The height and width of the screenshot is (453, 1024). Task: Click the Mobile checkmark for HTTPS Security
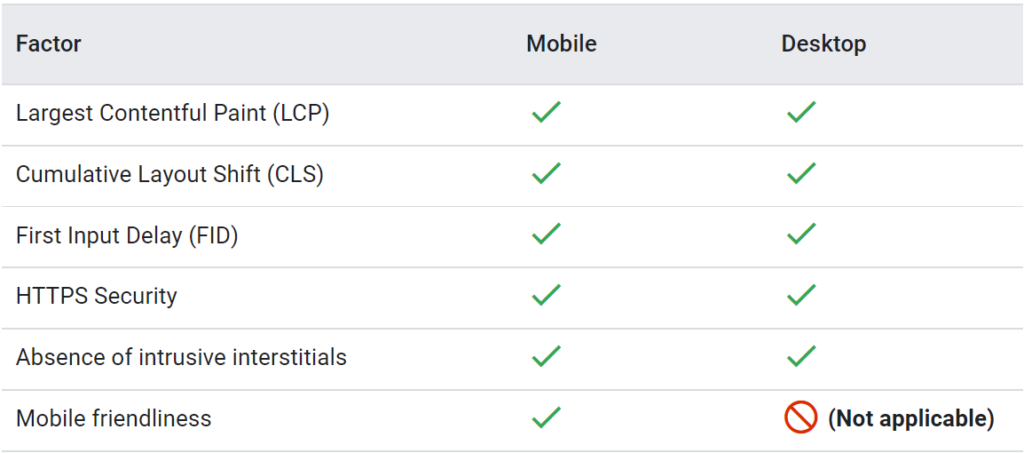coord(546,296)
